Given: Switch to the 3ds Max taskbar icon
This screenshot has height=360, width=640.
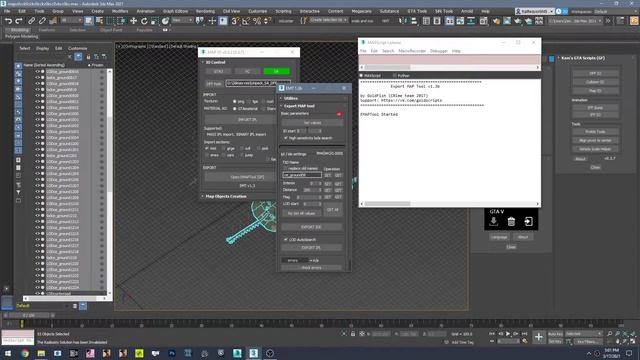Looking at the screenshot, I should click(x=253, y=353).
